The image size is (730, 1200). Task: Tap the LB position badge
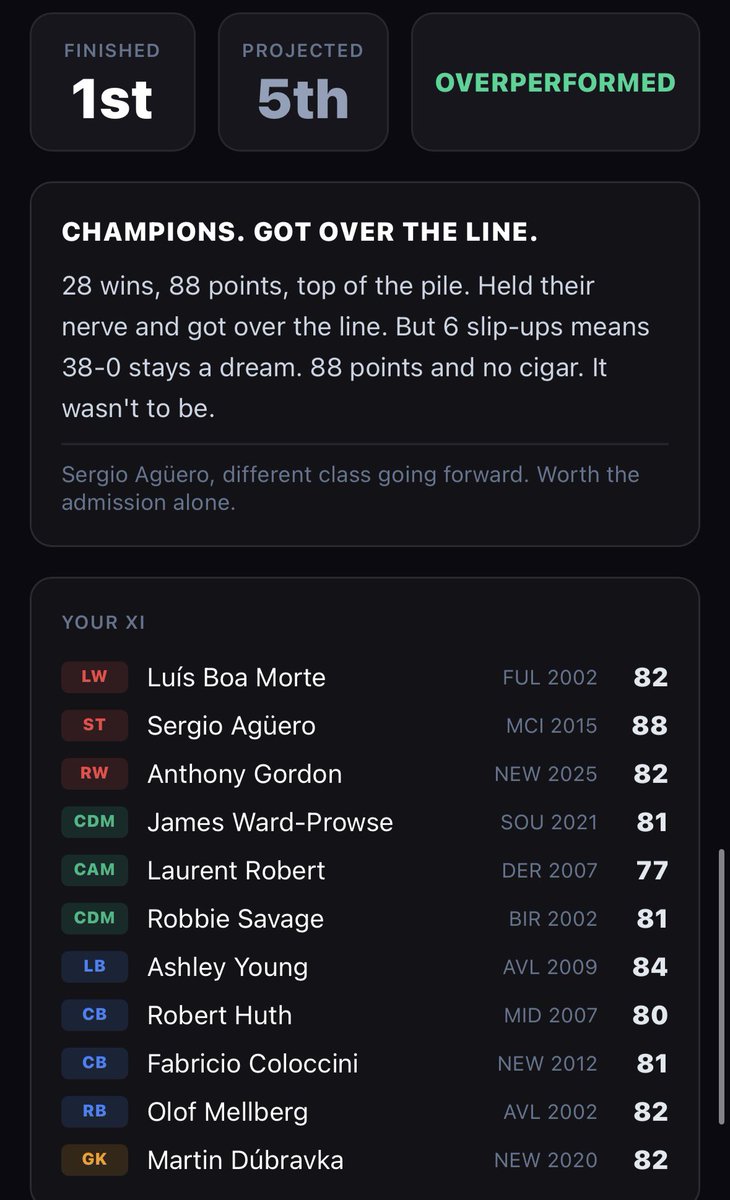tap(94, 966)
